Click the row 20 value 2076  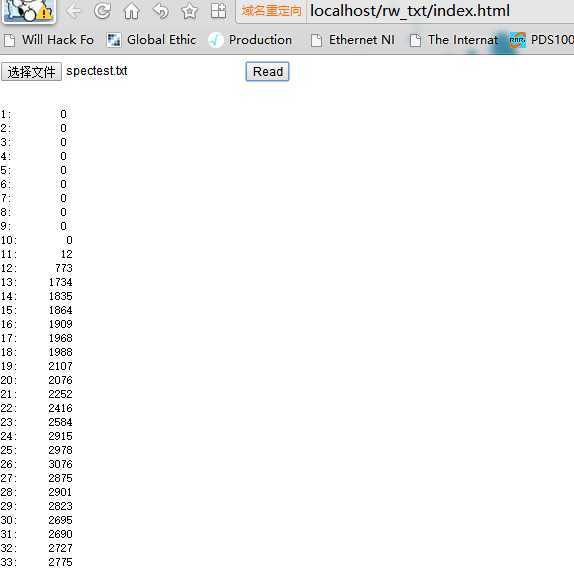[x=60, y=380]
